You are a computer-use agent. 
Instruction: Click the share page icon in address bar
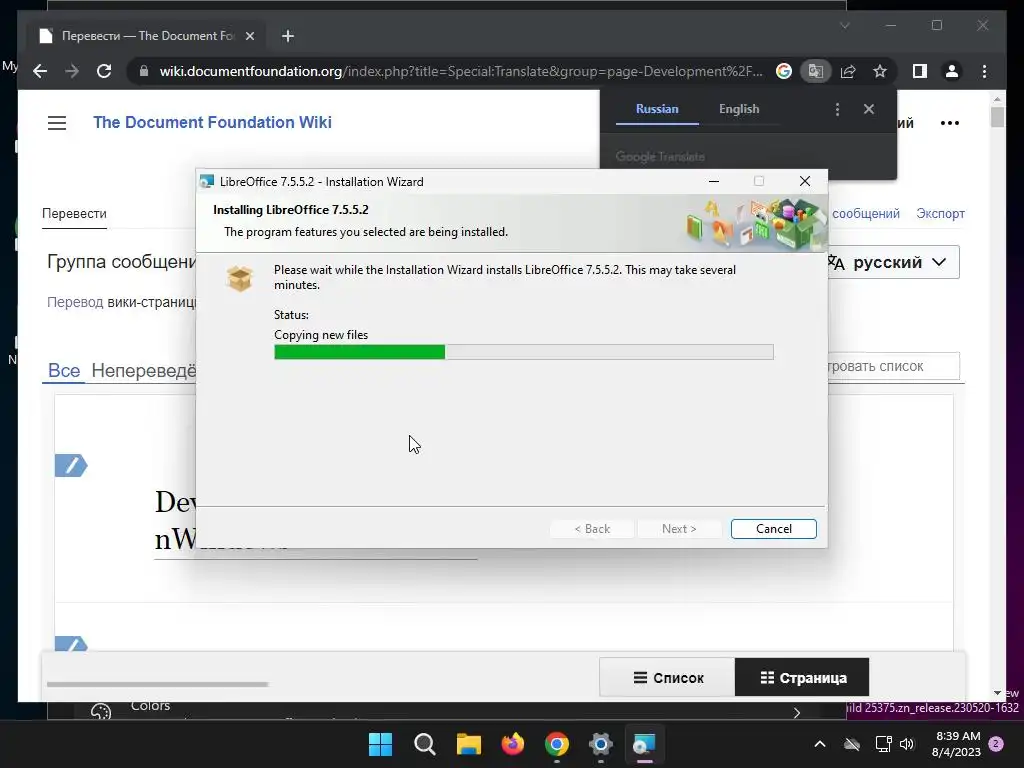tap(848, 71)
